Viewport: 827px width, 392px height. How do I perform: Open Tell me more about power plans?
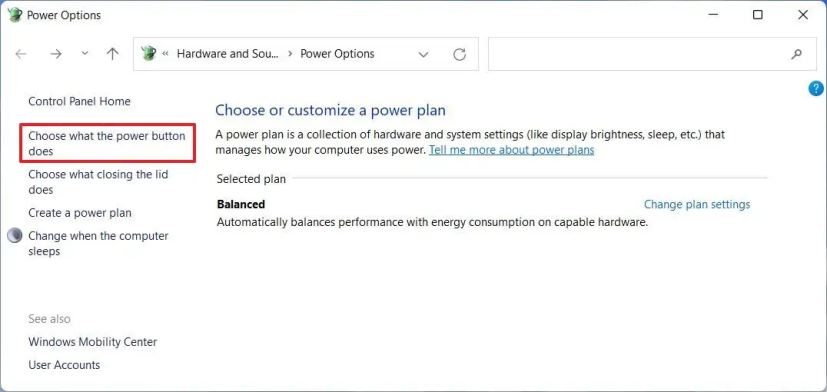pyautogui.click(x=512, y=150)
